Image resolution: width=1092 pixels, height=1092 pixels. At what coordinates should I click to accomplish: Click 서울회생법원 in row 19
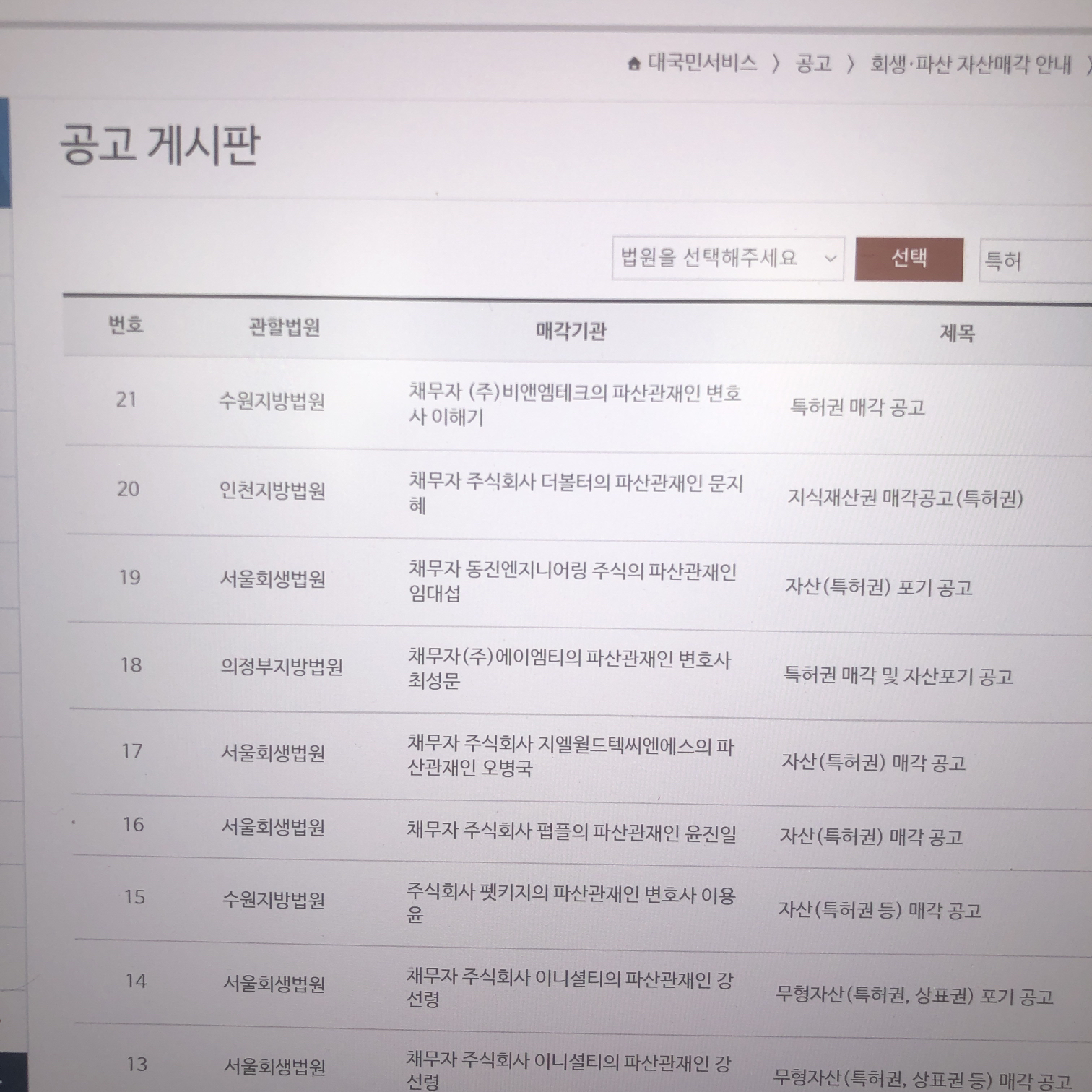tap(273, 578)
